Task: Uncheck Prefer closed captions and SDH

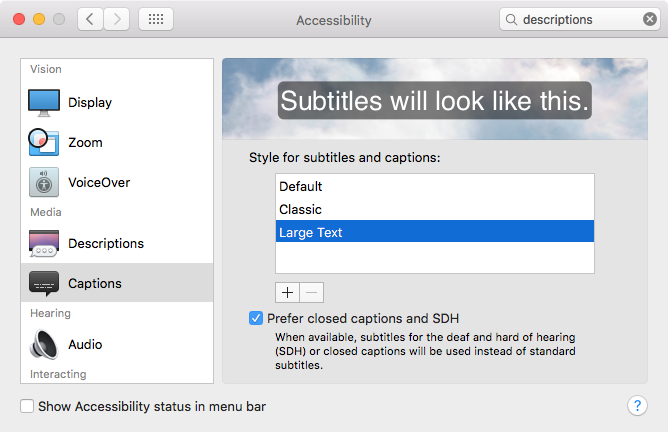Action: click(x=256, y=318)
